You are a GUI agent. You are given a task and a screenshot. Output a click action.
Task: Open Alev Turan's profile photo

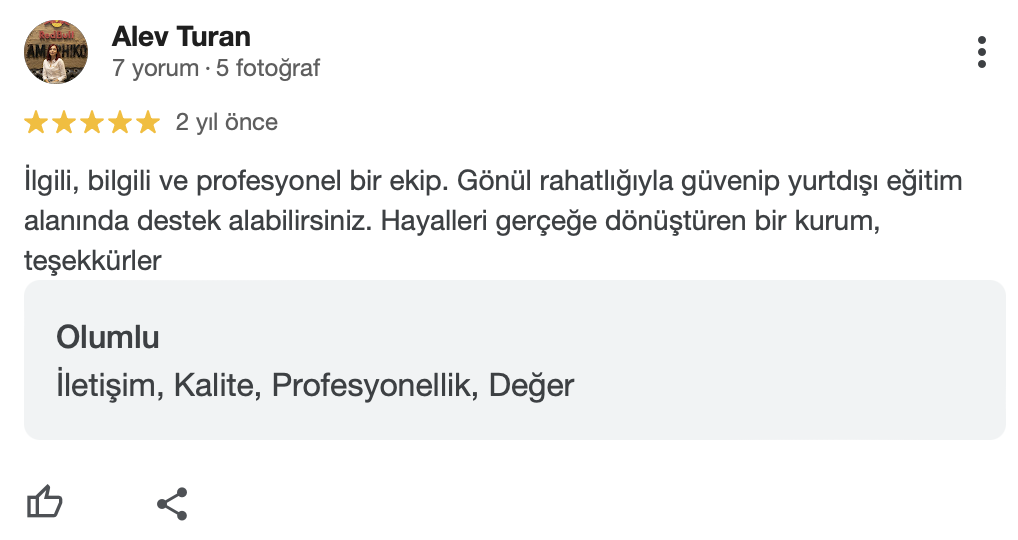pyautogui.click(x=56, y=52)
